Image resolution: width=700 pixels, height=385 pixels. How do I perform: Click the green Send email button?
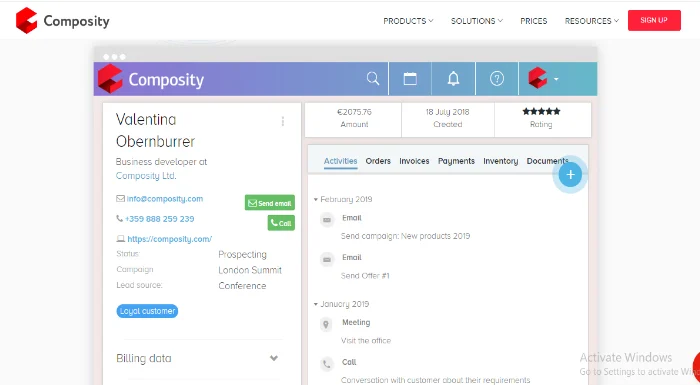click(270, 203)
